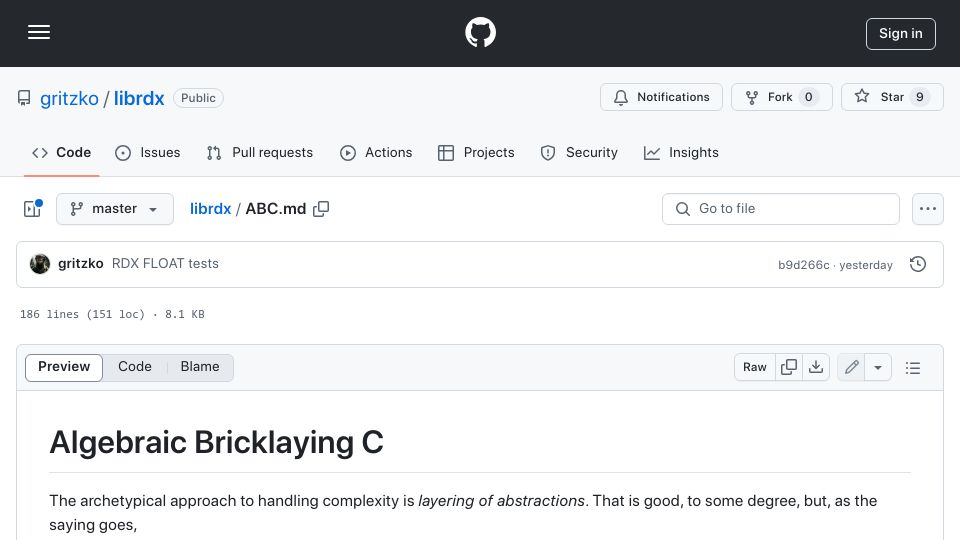Open the Pull requests tab
This screenshot has height=540, width=960.
point(260,152)
